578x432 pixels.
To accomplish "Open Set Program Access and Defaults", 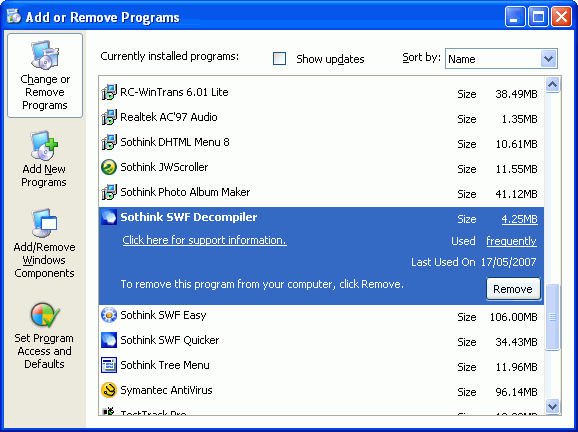I will 44,336.
